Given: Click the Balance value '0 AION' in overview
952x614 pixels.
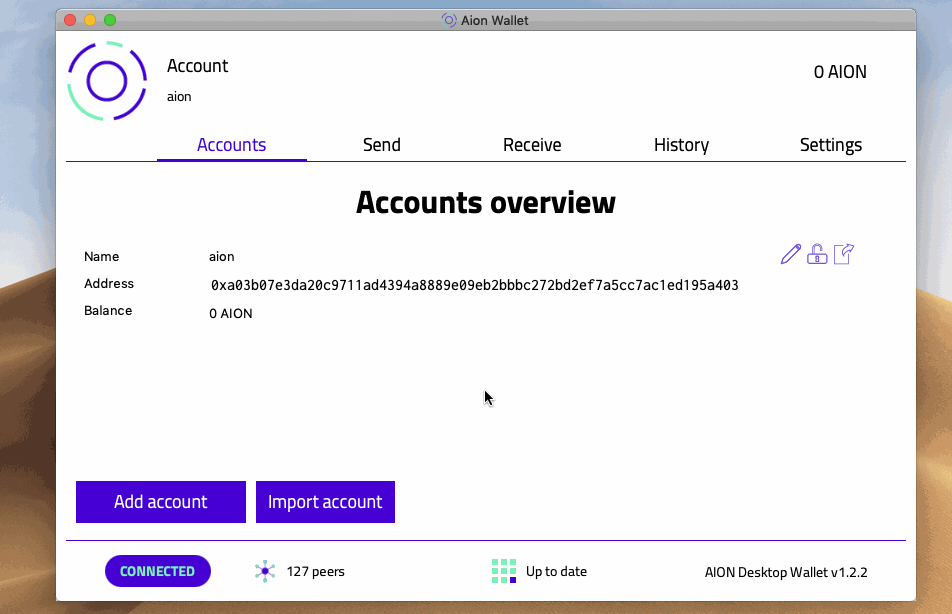Looking at the screenshot, I should click(231, 313).
